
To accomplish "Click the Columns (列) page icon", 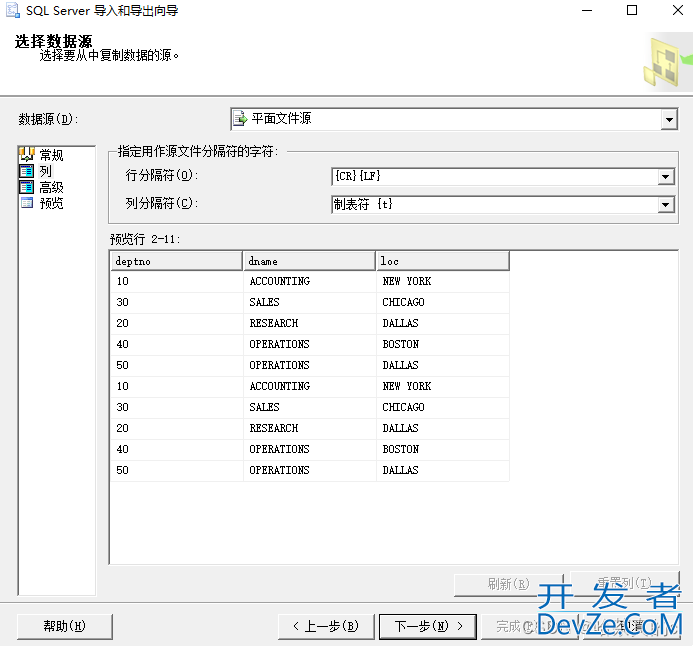I will tap(27, 171).
